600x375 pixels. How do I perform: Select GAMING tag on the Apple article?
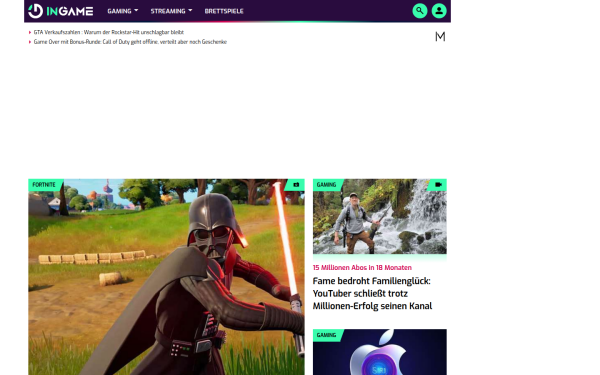point(326,335)
